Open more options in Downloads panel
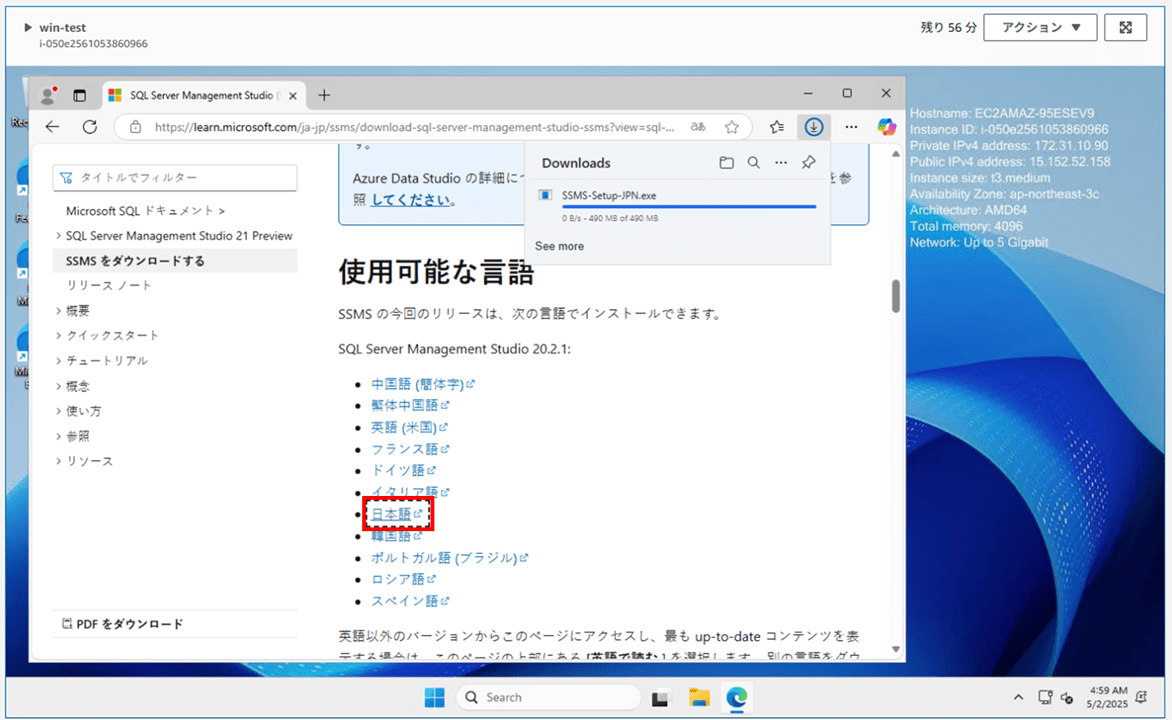This screenshot has height=720, width=1172. [x=781, y=162]
